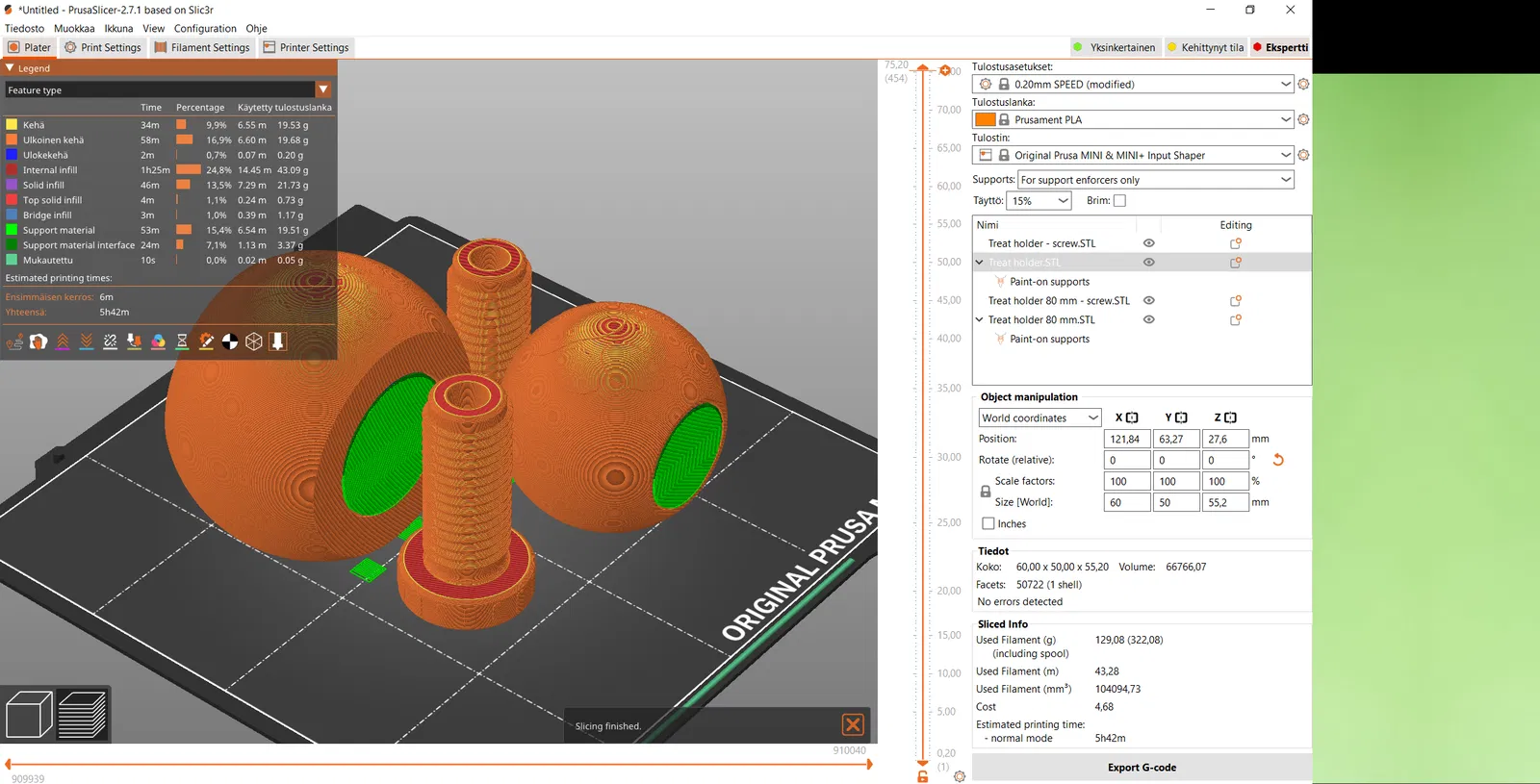
Task: Toggle retractions visibility icon
Action: [x=63, y=341]
